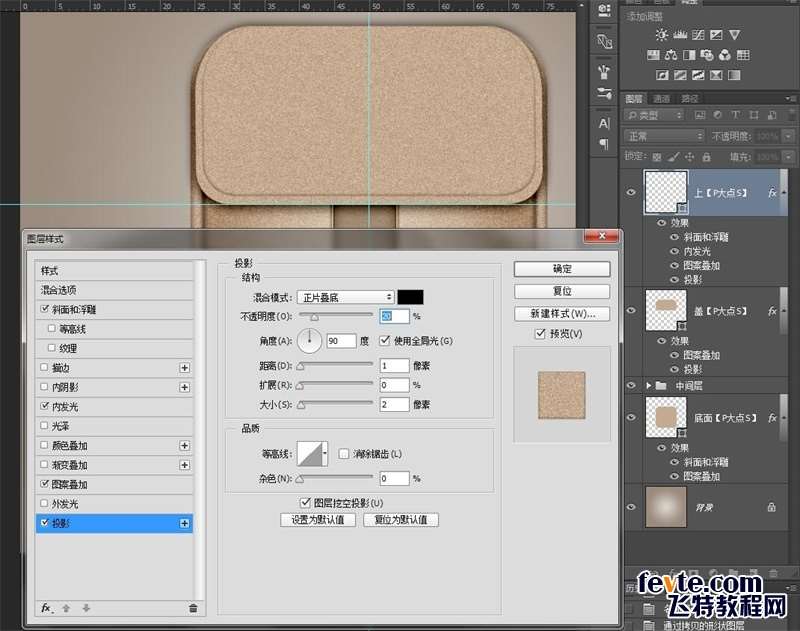This screenshot has width=800, height=631.
Task: Add a Vibrance adjustment layer
Action: [734, 35]
